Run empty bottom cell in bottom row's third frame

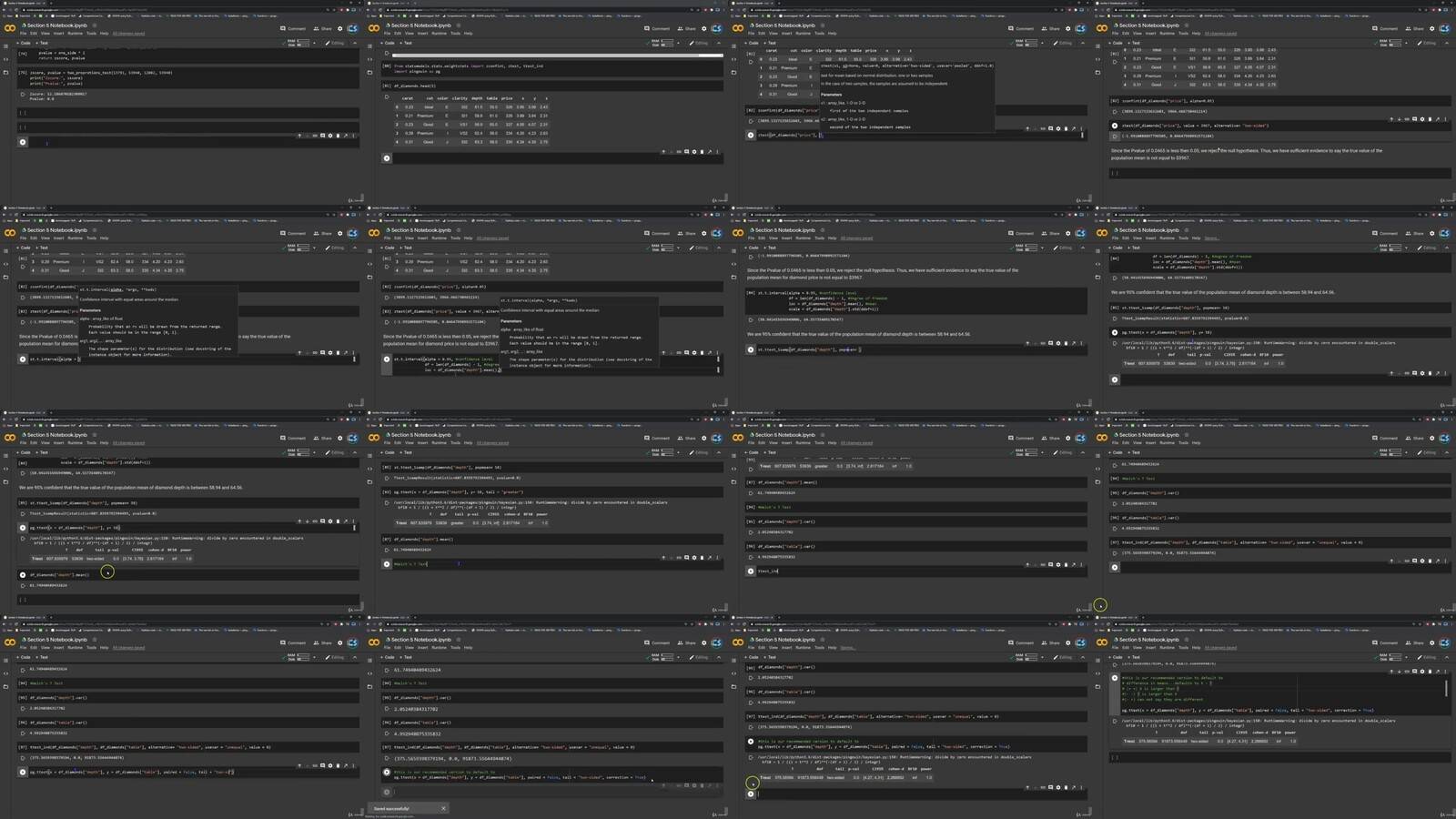pos(751,794)
